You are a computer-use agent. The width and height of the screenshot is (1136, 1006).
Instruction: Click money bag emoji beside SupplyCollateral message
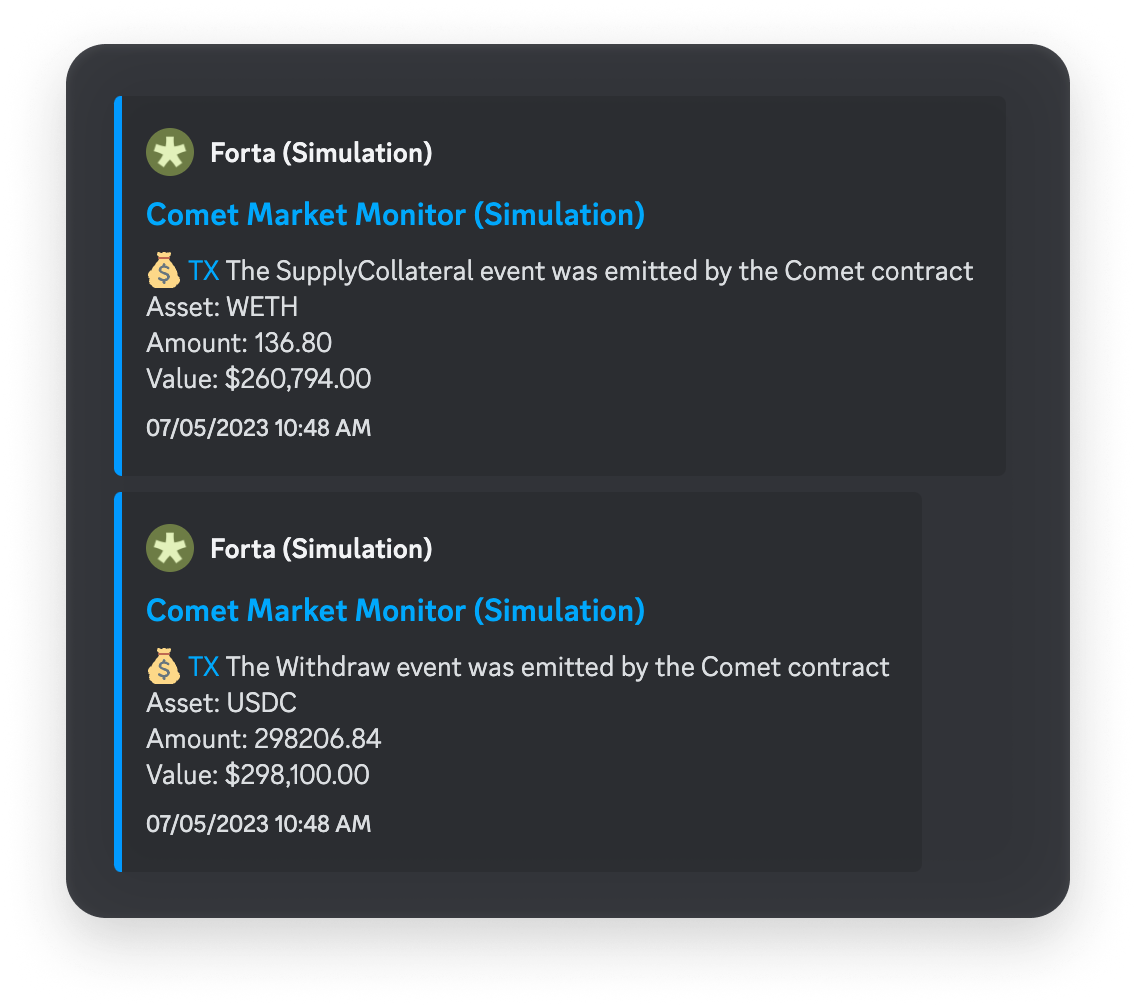pos(164,271)
